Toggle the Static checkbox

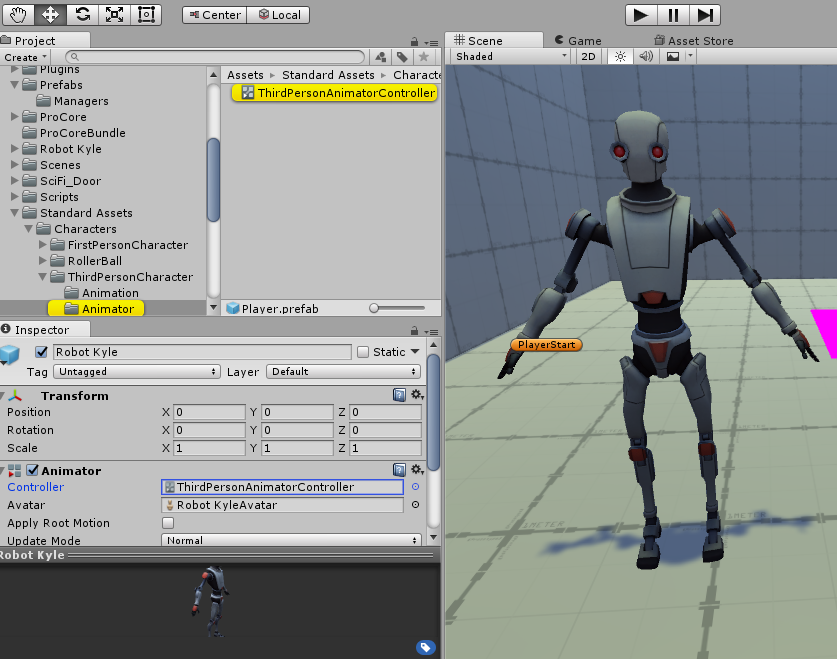tap(363, 352)
